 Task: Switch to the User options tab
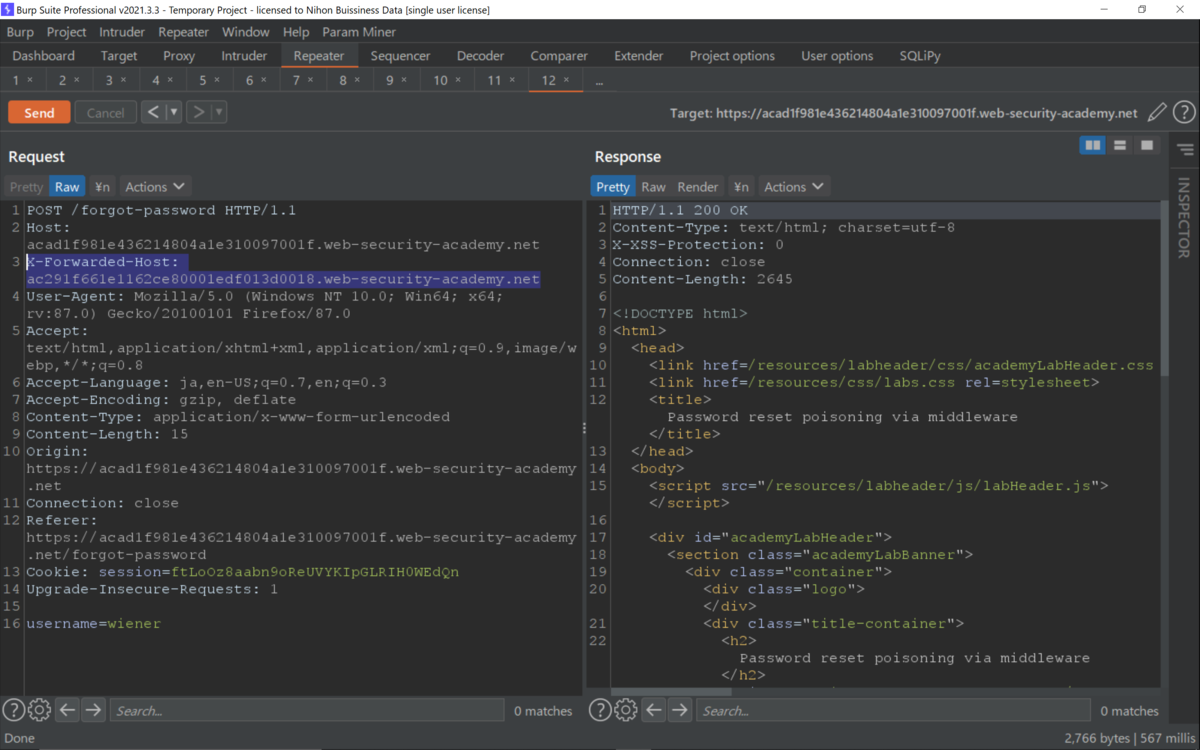(837, 56)
